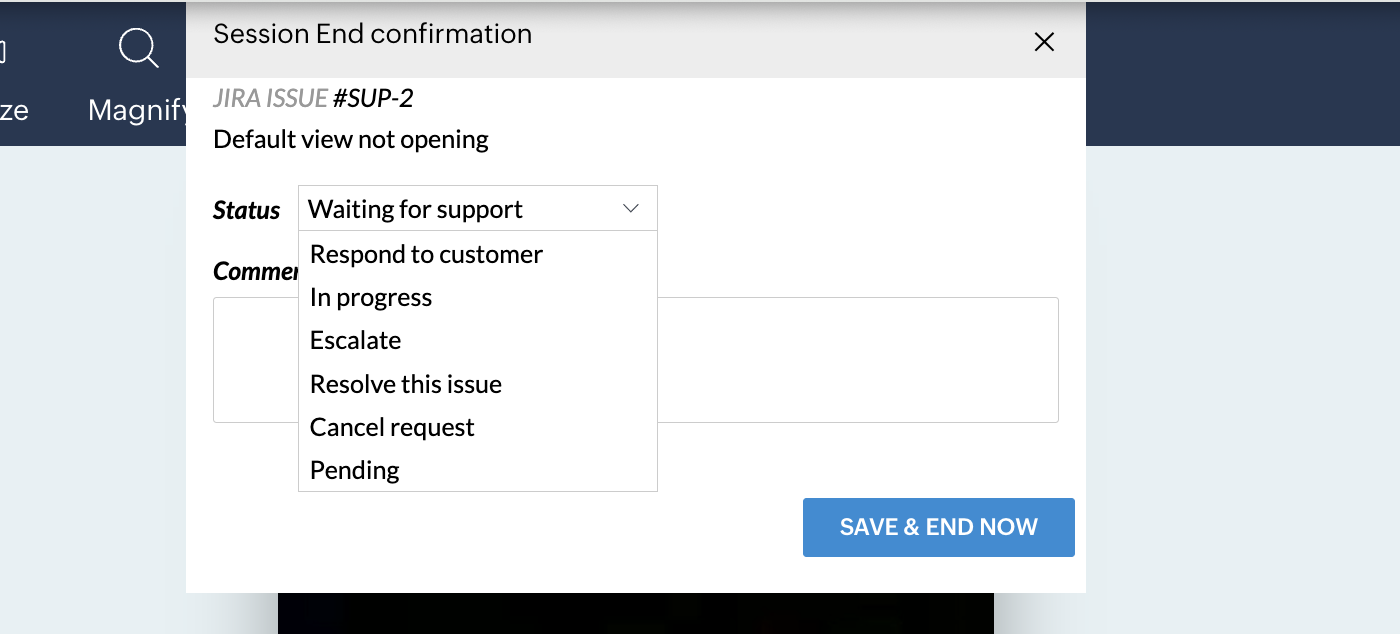This screenshot has width=1400, height=634.
Task: Close the Session End confirmation dialog
Action: coord(1044,42)
